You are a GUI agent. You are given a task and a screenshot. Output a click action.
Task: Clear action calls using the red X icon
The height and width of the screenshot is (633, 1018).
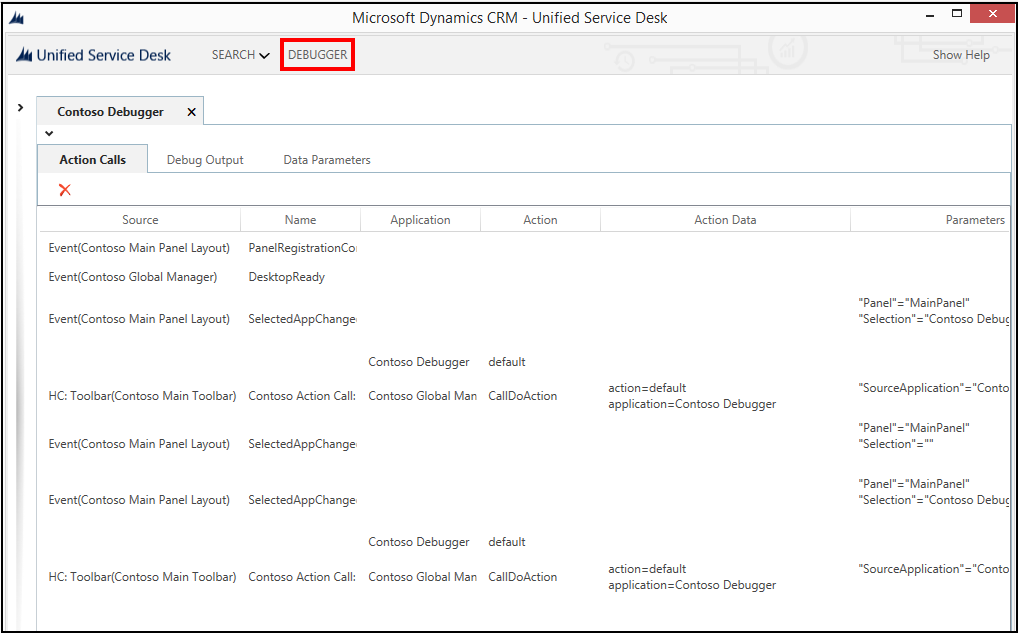[66, 189]
